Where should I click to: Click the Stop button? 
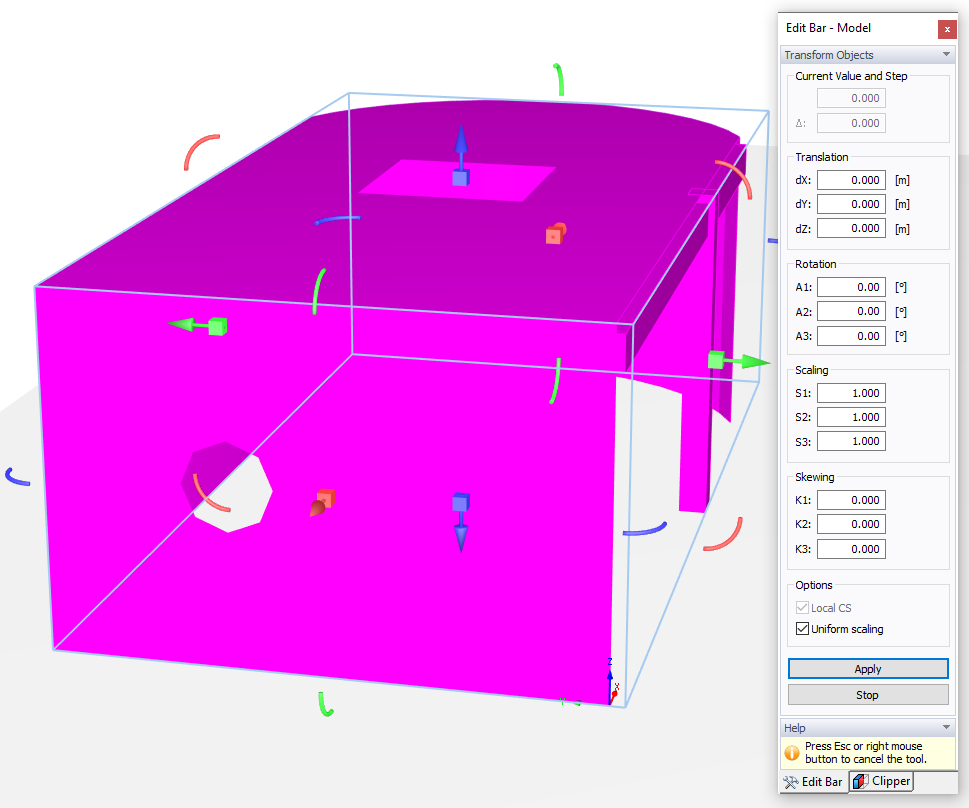coord(868,695)
